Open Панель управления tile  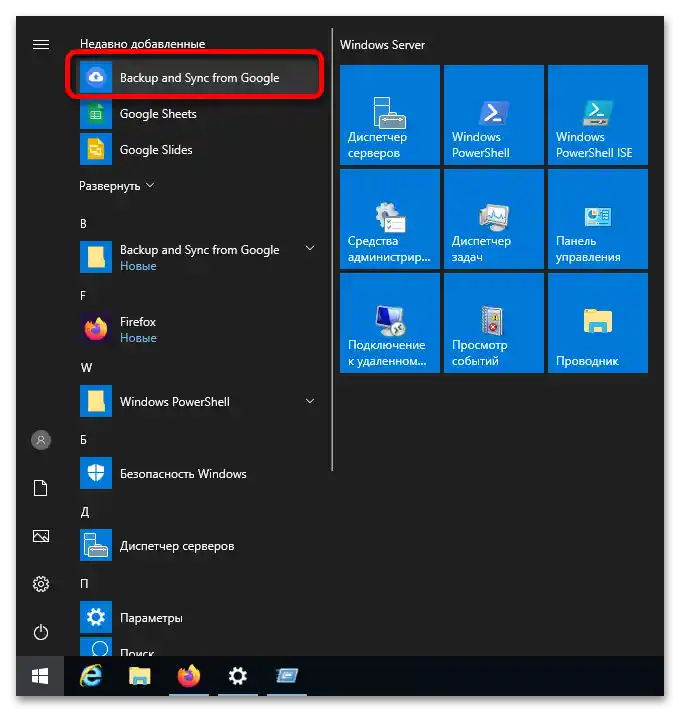(598, 219)
